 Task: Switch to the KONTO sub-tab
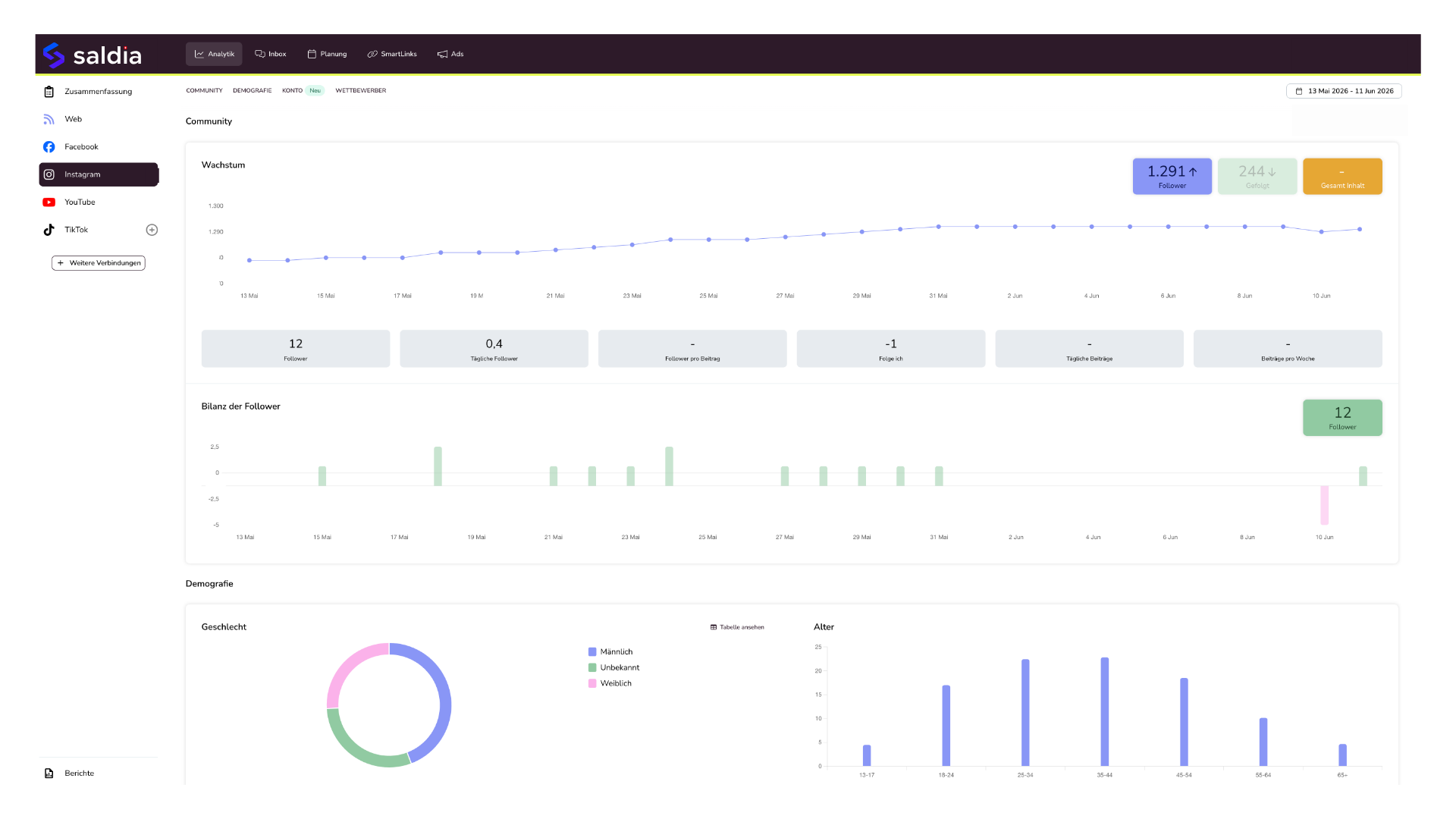tap(292, 90)
